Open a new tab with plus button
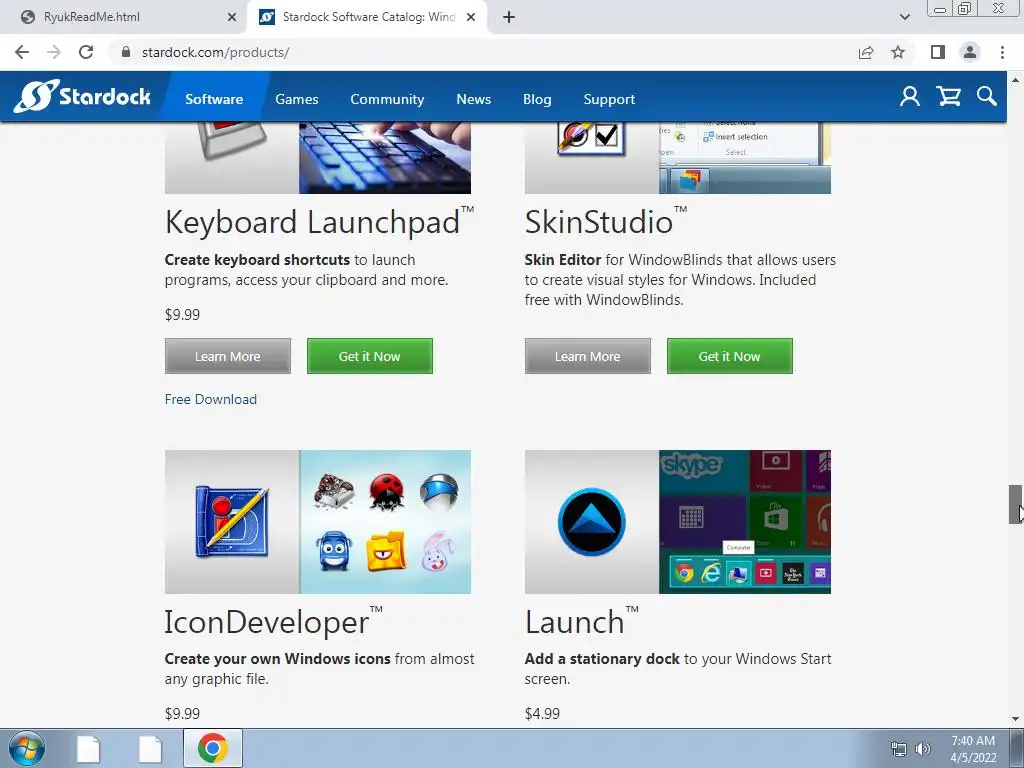 click(x=509, y=17)
